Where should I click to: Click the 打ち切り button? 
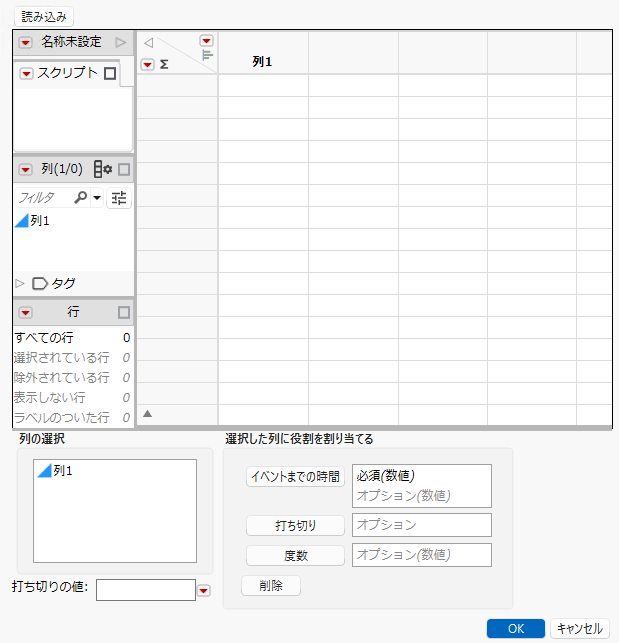pyautogui.click(x=295, y=525)
